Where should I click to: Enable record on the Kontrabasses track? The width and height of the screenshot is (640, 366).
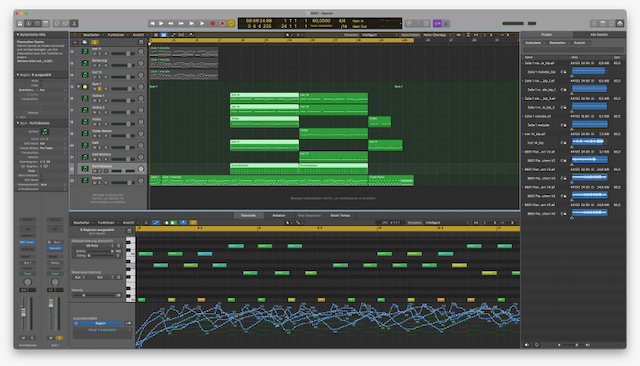coord(106,171)
